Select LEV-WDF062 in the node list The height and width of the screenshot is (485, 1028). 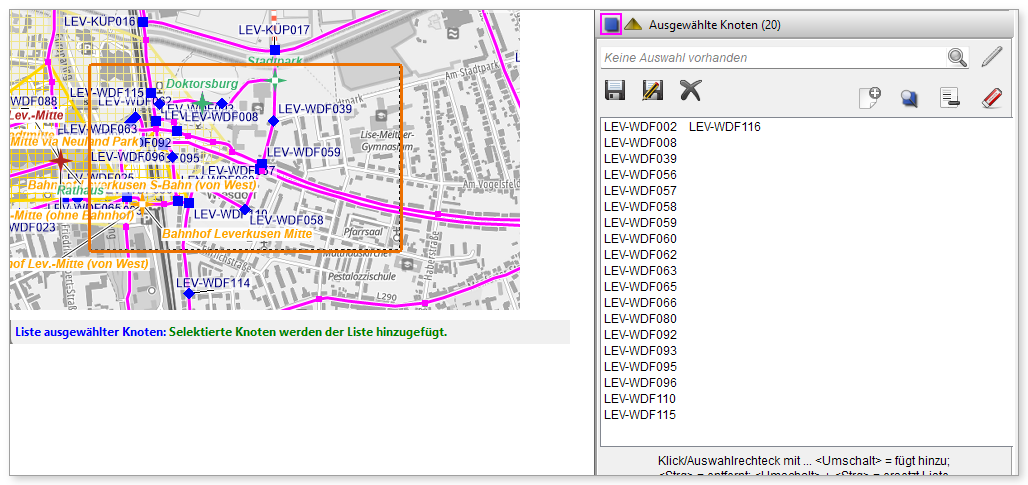(640, 255)
